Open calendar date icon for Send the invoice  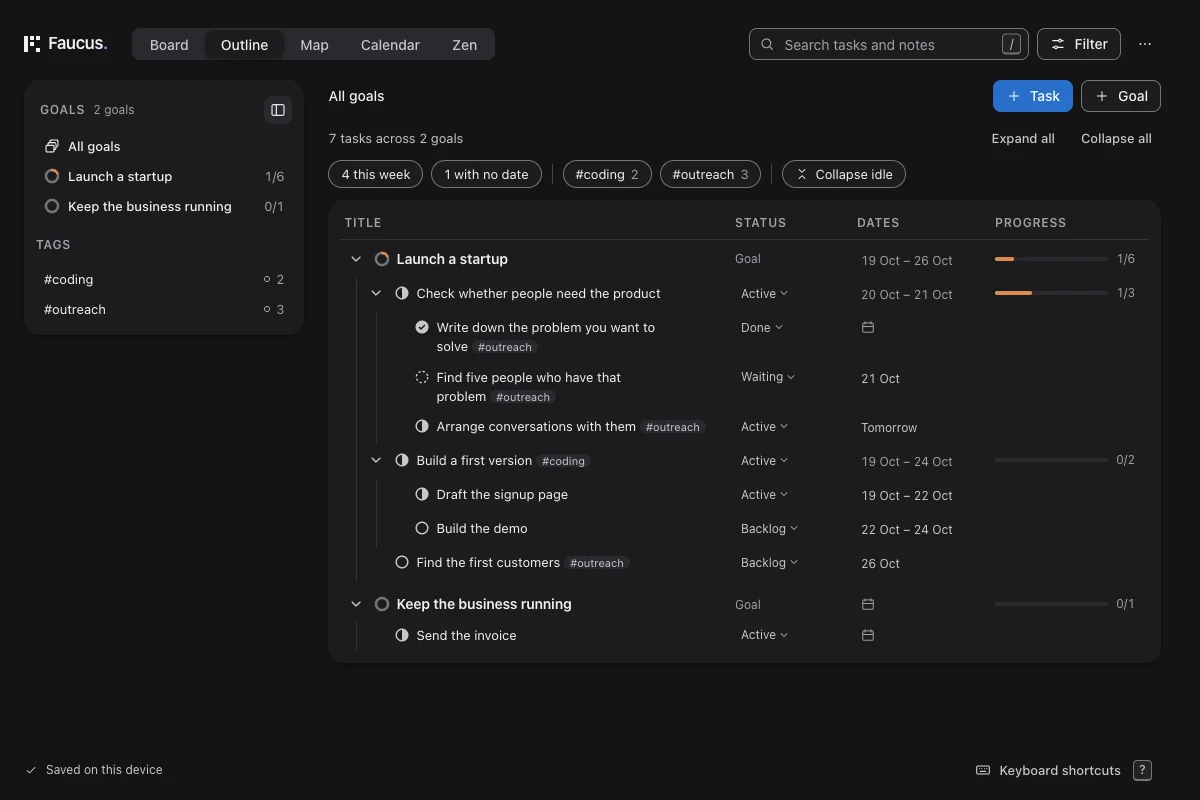(868, 635)
